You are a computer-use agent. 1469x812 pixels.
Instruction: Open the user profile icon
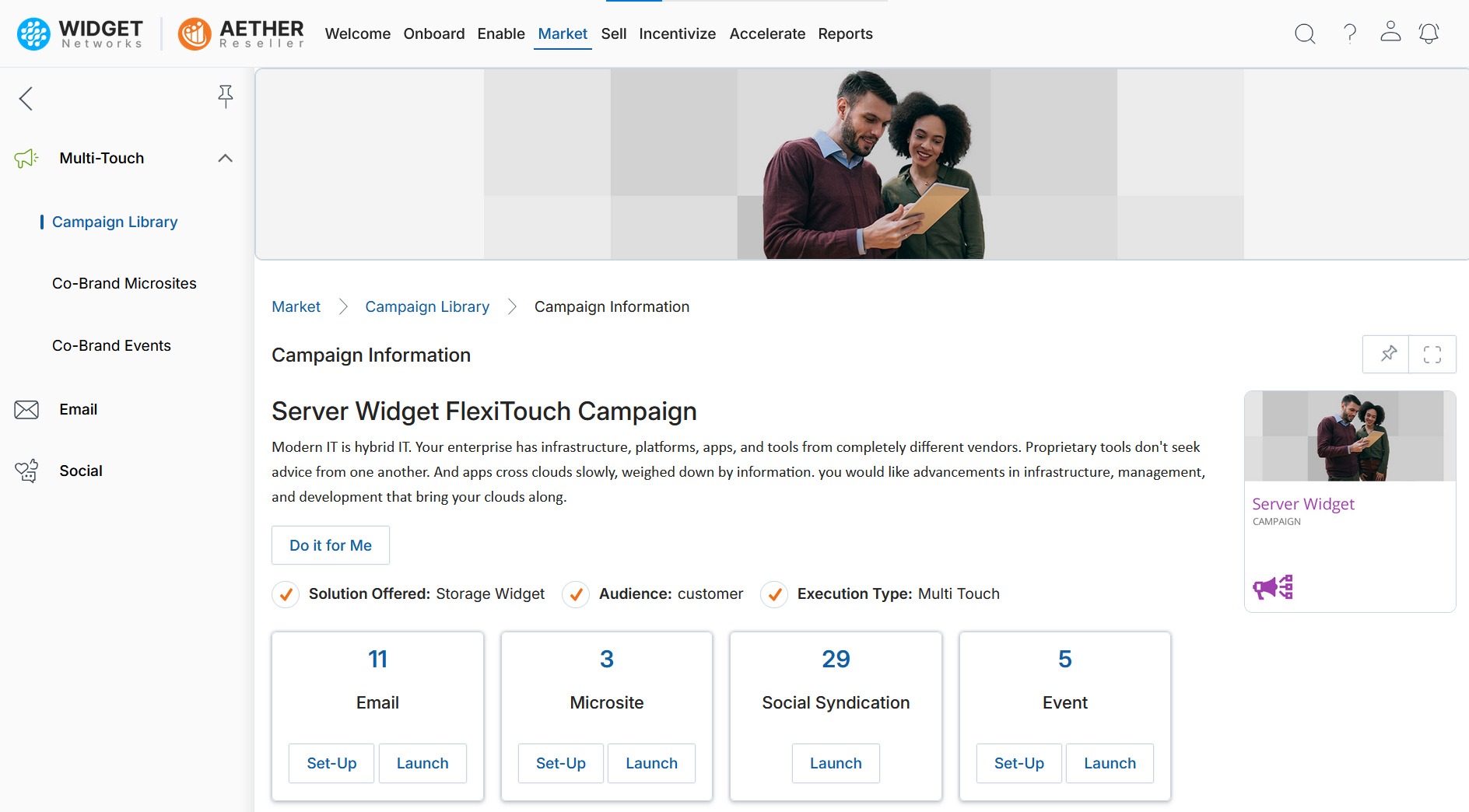point(1390,32)
